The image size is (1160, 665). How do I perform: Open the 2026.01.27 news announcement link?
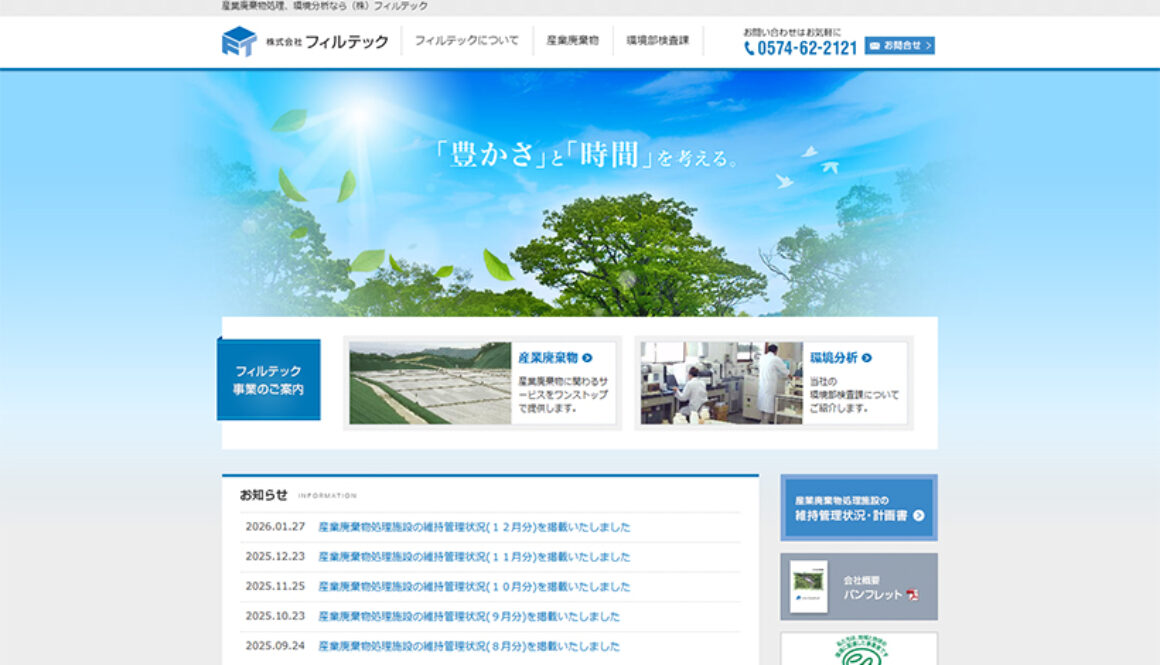(475, 526)
